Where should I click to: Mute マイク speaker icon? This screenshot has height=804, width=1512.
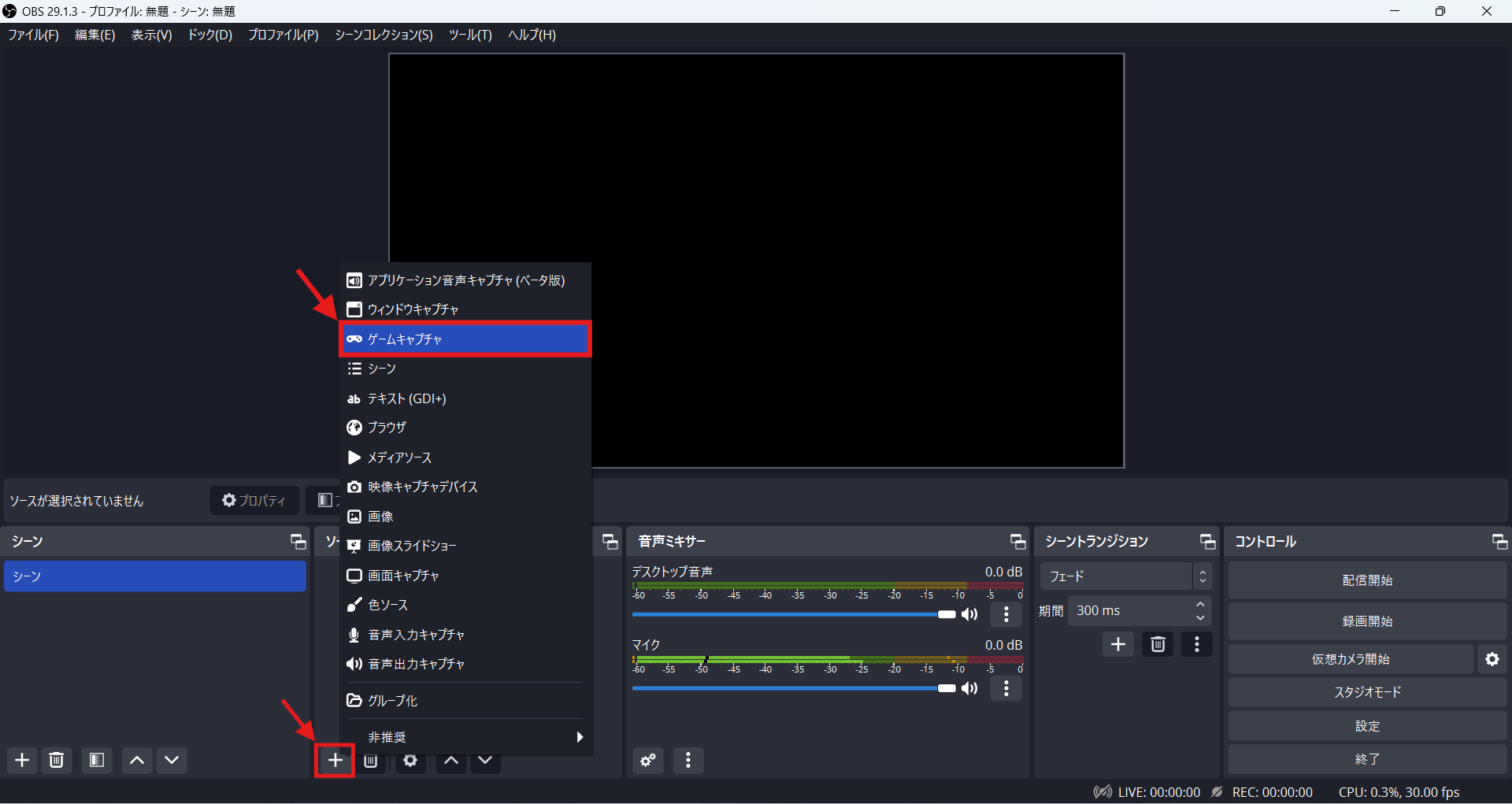coord(970,688)
